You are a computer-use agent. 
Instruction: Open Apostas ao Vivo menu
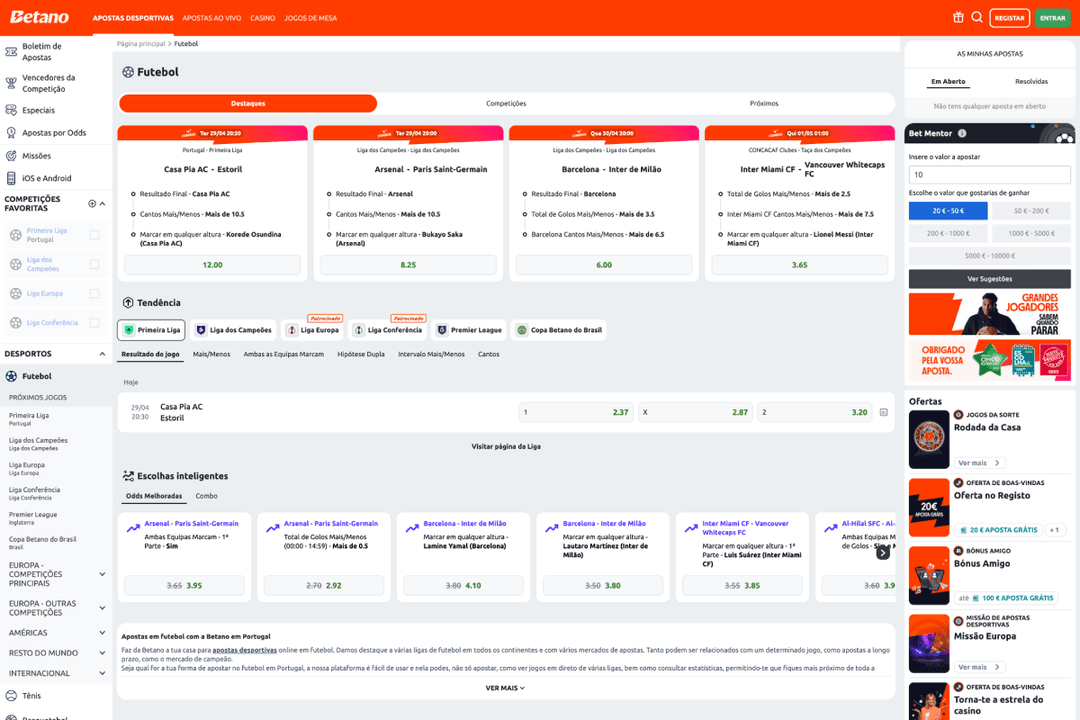point(211,18)
